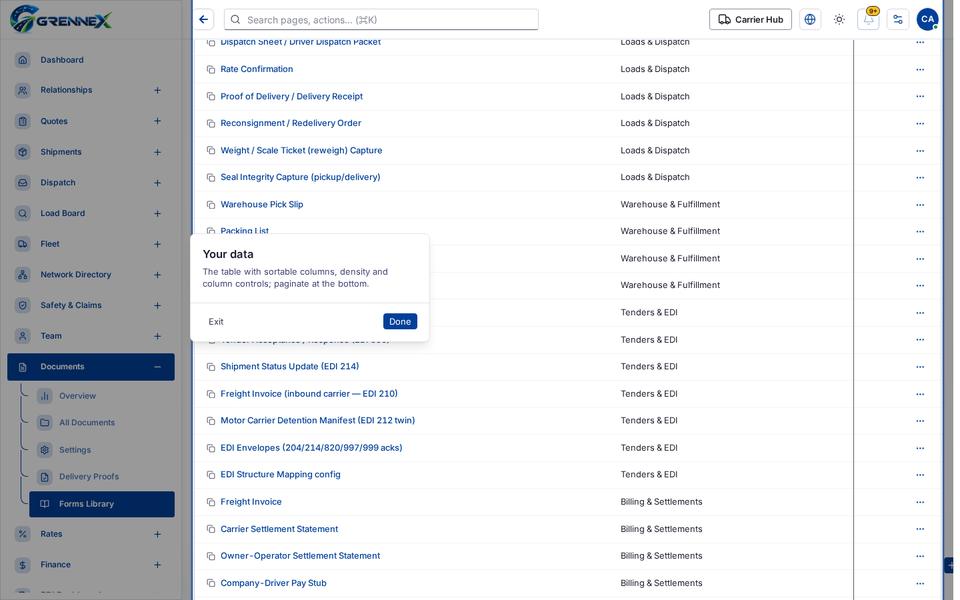960x600 pixels.
Task: Open row actions for Company-Driver Pay Stub
Action: coord(920,583)
